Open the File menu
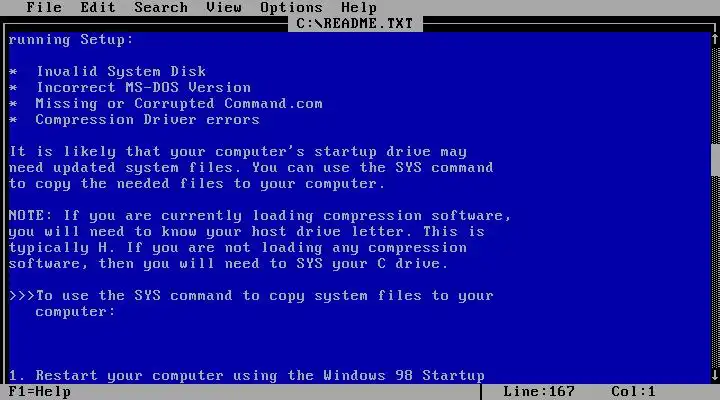720x400 pixels. pyautogui.click(x=44, y=7)
